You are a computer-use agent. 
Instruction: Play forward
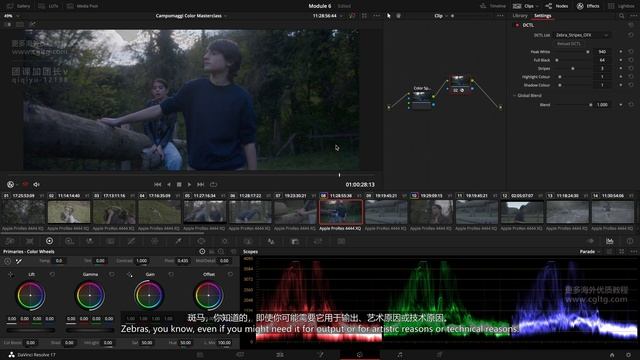(x=189, y=184)
